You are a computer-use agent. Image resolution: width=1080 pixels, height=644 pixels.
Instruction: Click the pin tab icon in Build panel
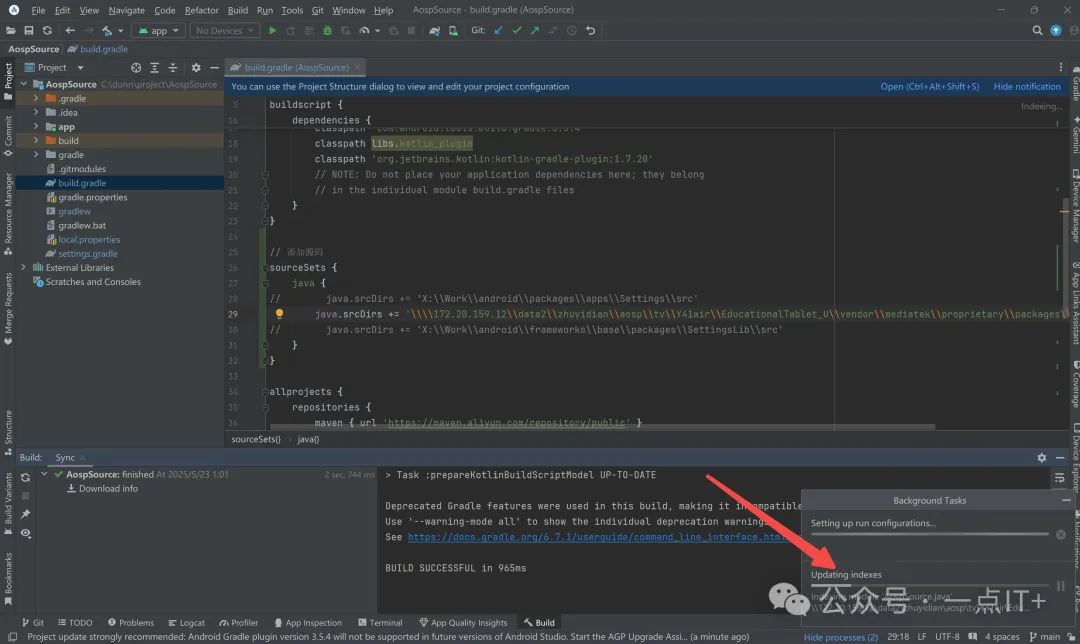coord(25,514)
